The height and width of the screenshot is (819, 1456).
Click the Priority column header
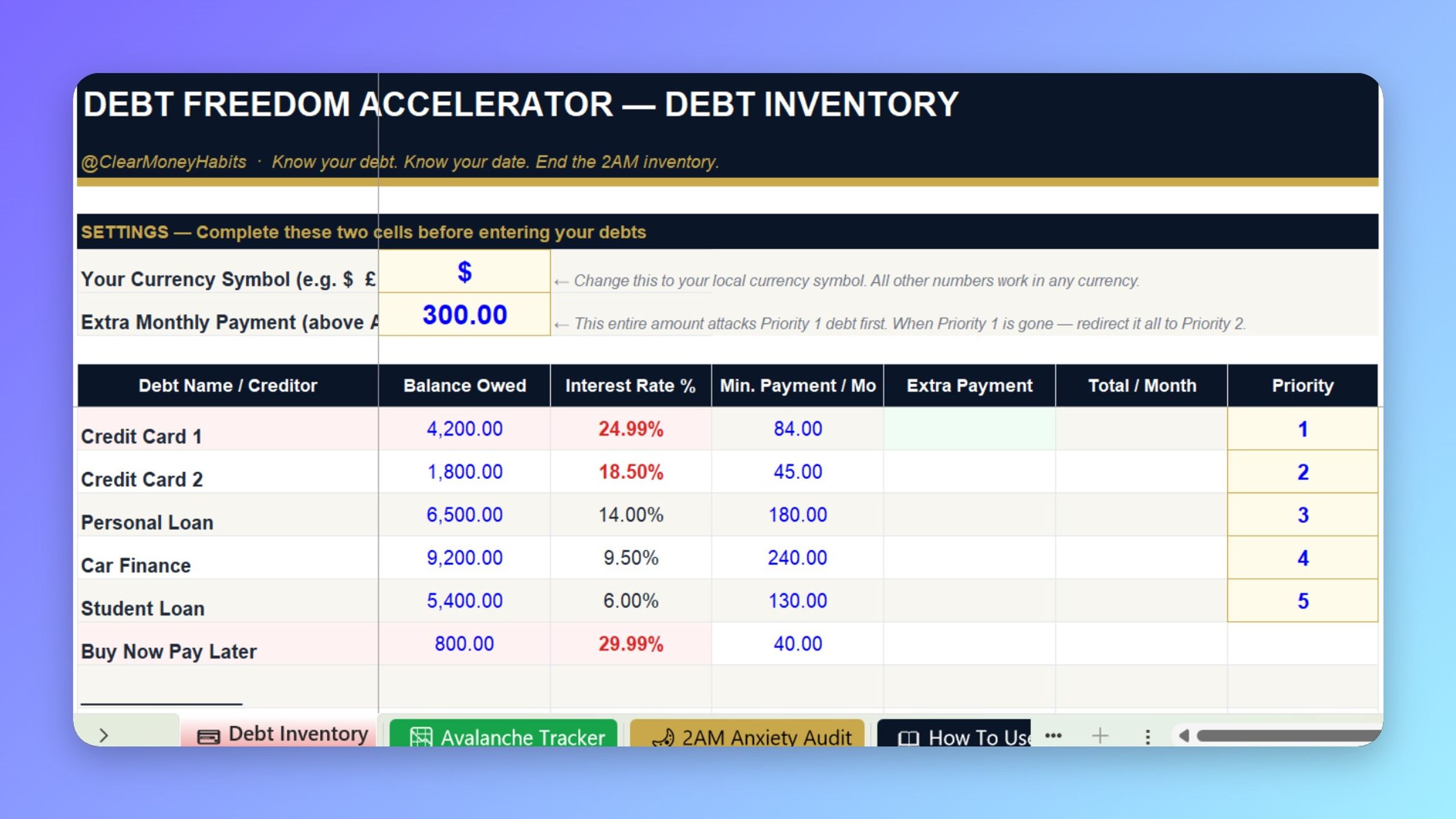click(x=1302, y=386)
